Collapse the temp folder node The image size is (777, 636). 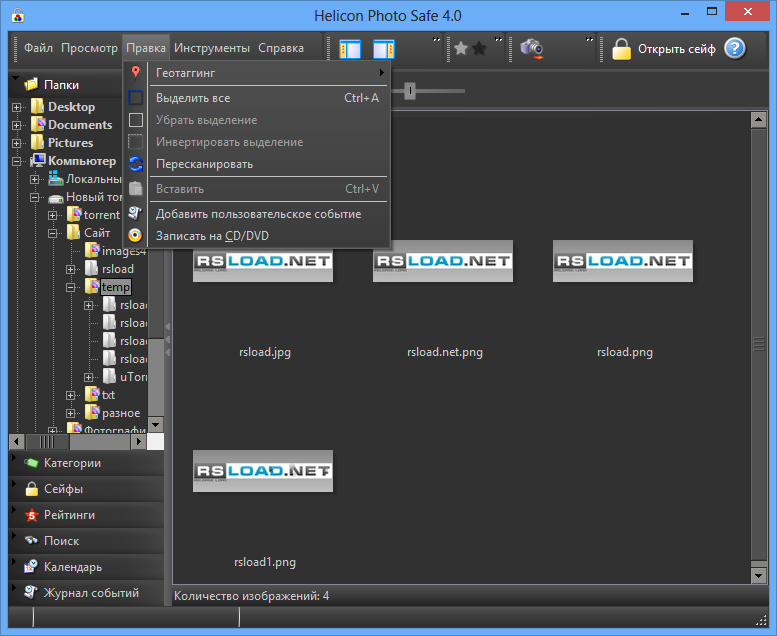(70, 287)
